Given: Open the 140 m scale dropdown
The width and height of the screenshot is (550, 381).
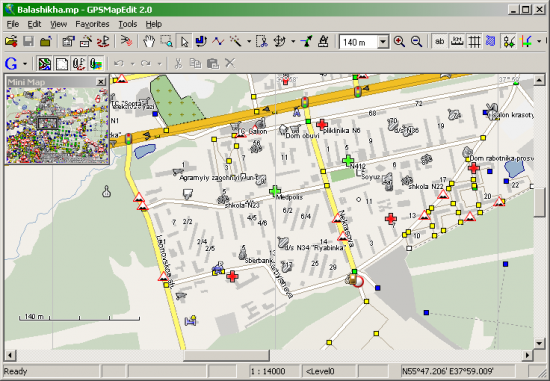Looking at the screenshot, I should coord(383,42).
